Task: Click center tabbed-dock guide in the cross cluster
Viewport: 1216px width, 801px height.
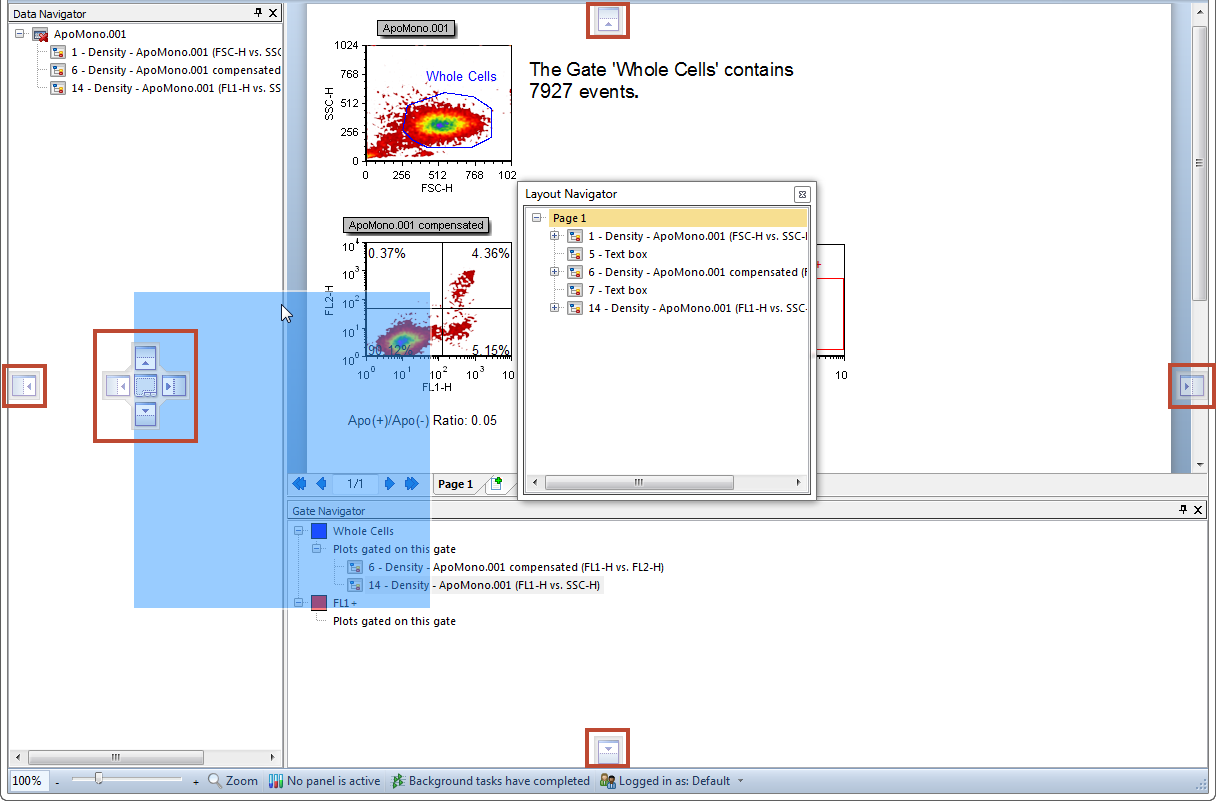Action: [146, 385]
